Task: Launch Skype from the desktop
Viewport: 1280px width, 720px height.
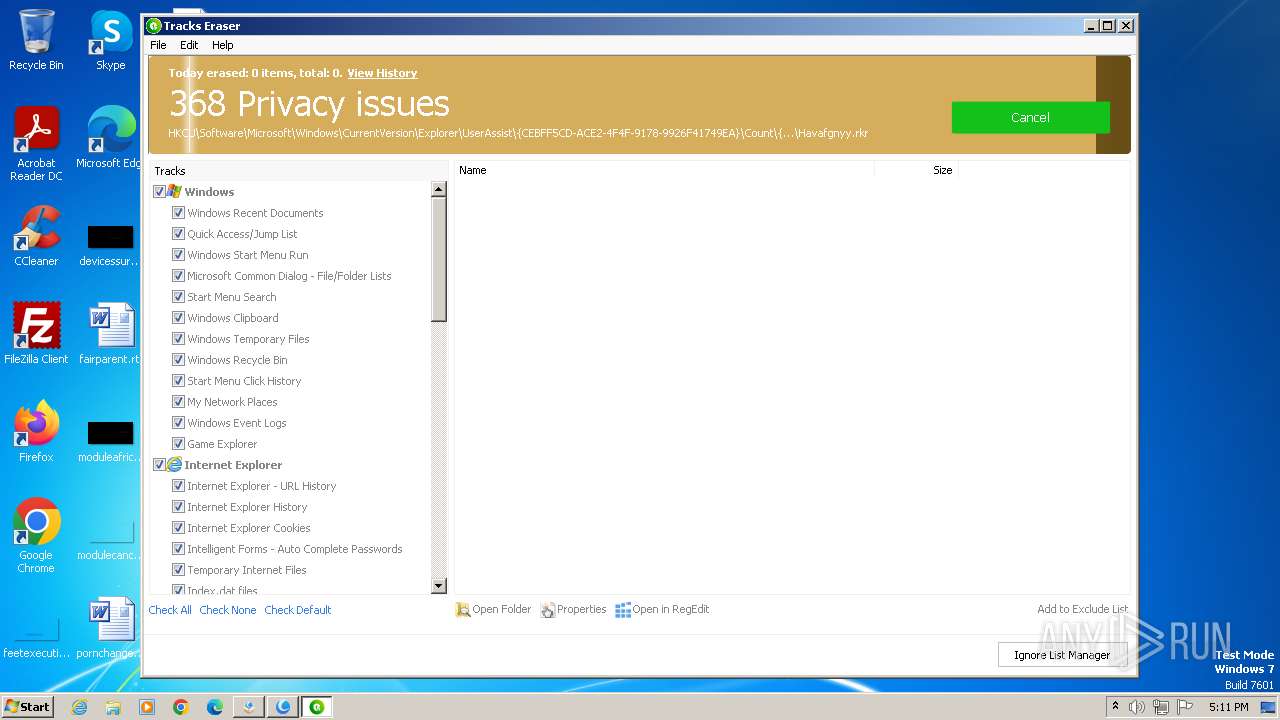Action: click(110, 40)
